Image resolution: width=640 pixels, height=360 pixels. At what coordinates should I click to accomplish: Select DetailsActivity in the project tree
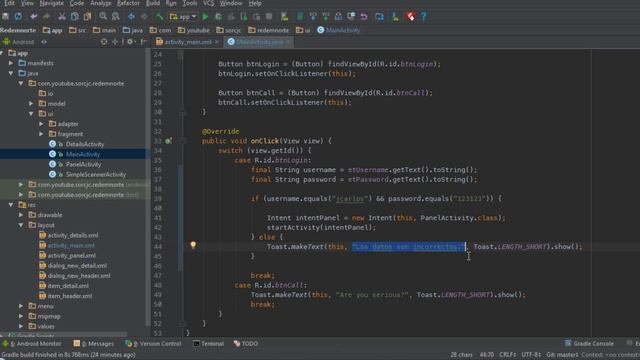pyautogui.click(x=84, y=144)
